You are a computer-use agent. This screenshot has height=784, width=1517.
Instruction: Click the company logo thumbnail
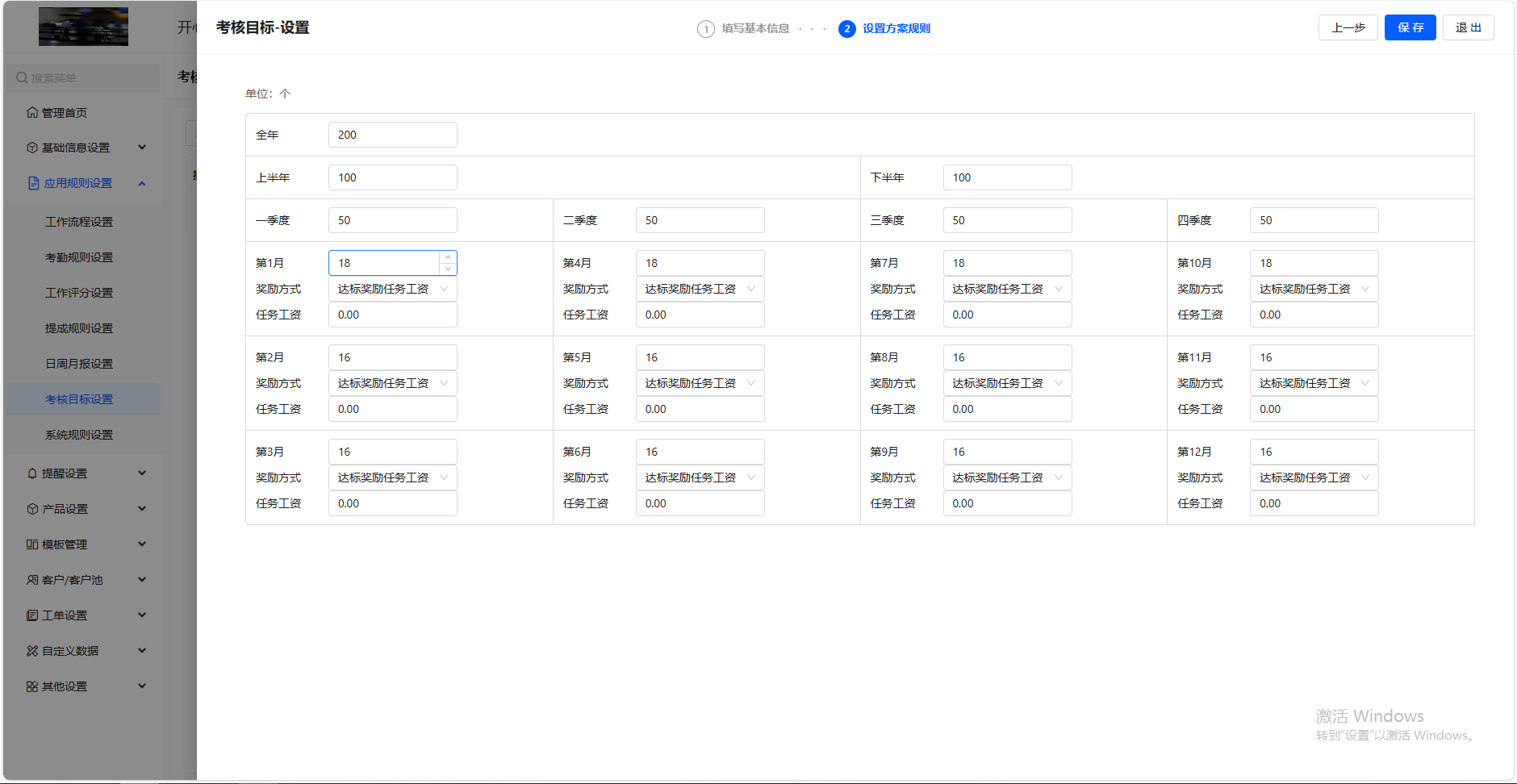click(x=83, y=27)
